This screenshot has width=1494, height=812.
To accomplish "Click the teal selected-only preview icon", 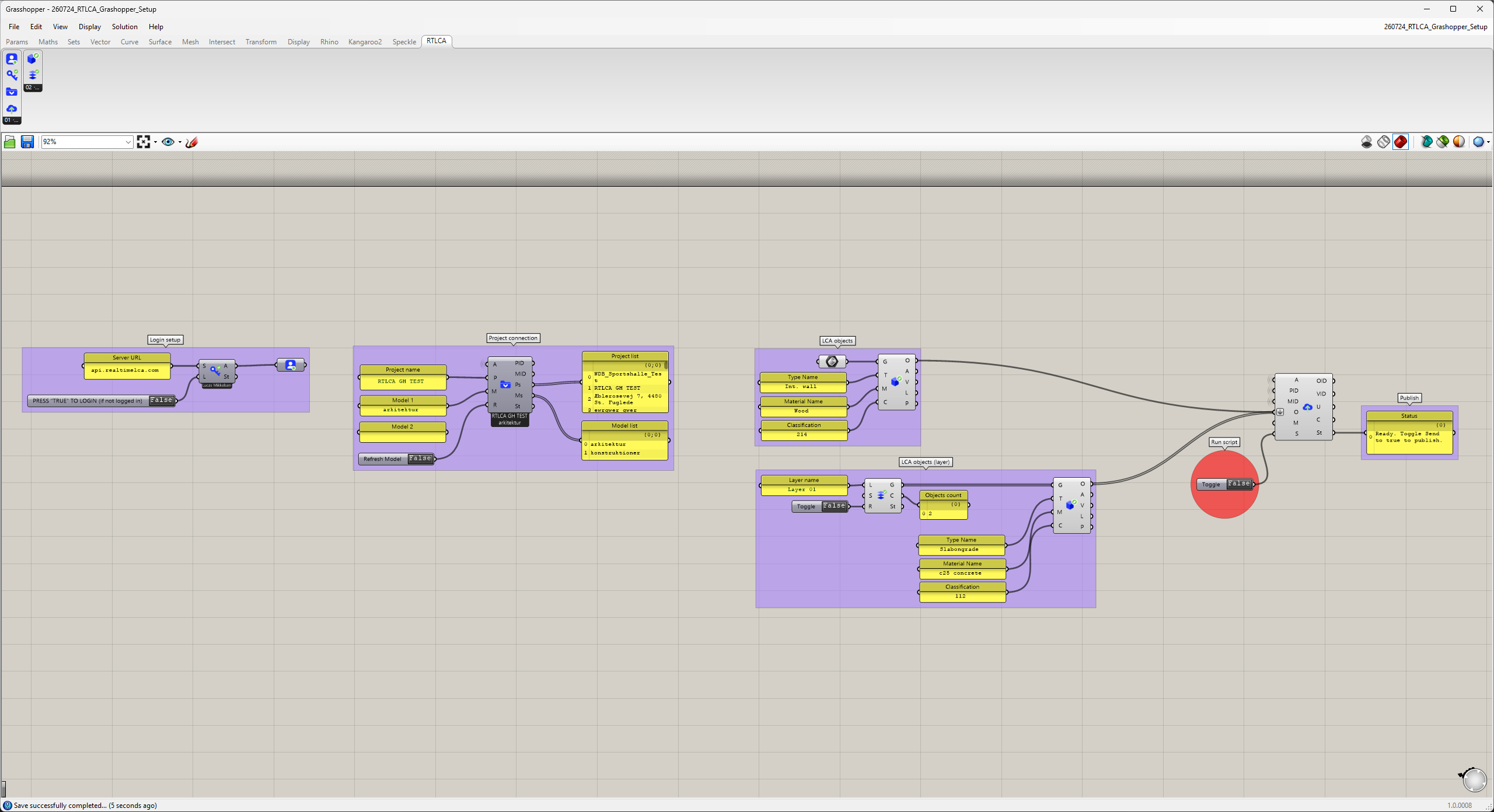I will click(x=1426, y=142).
